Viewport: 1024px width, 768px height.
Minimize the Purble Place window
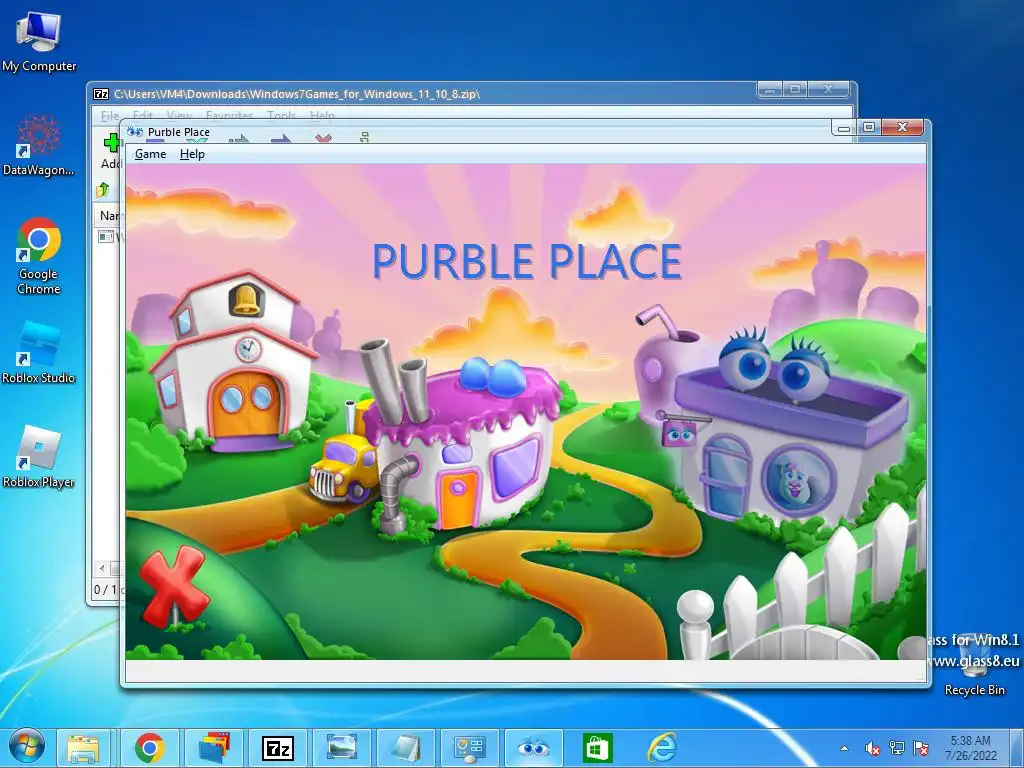844,128
